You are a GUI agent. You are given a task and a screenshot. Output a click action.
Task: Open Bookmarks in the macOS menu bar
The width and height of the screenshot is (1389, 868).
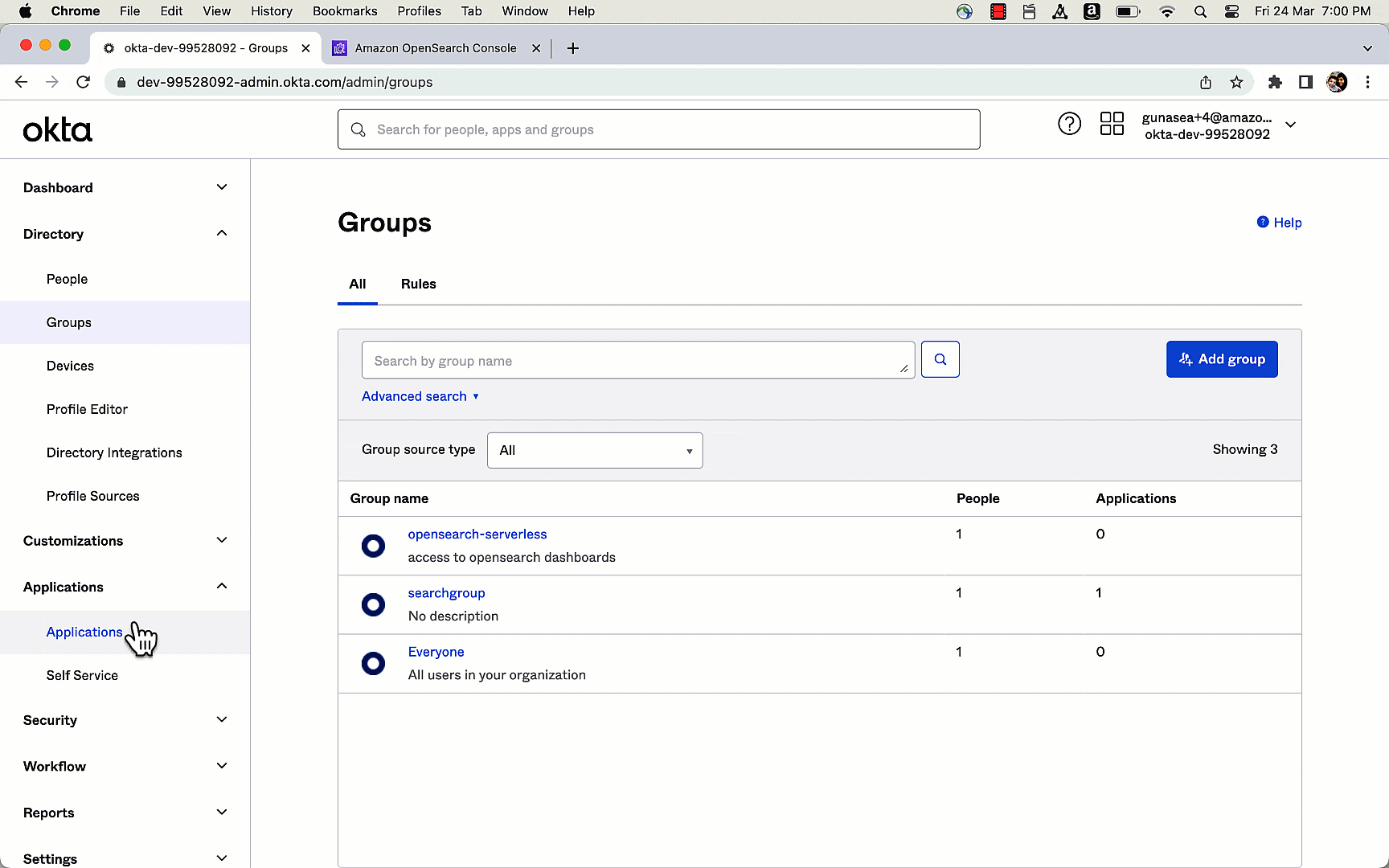[345, 11]
